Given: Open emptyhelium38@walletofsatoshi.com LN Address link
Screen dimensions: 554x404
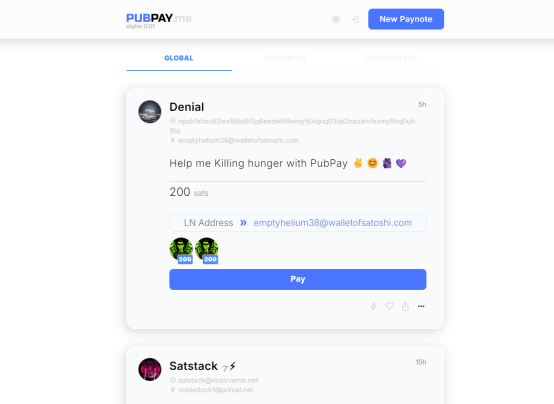Looking at the screenshot, I should (x=332, y=223).
